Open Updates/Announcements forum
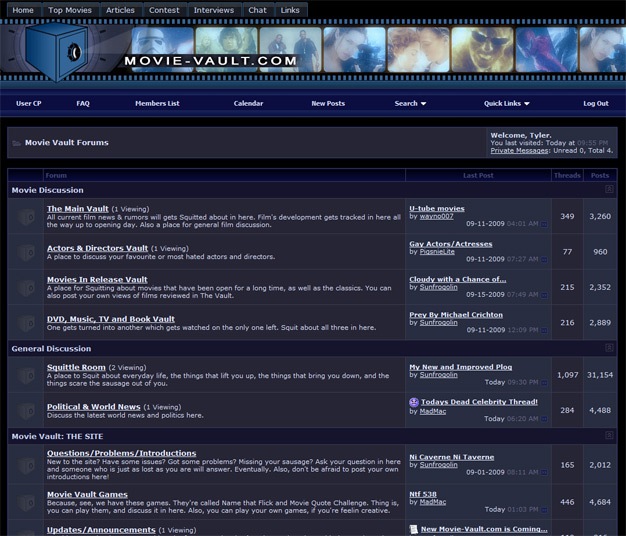The height and width of the screenshot is (536, 626). coord(101,530)
